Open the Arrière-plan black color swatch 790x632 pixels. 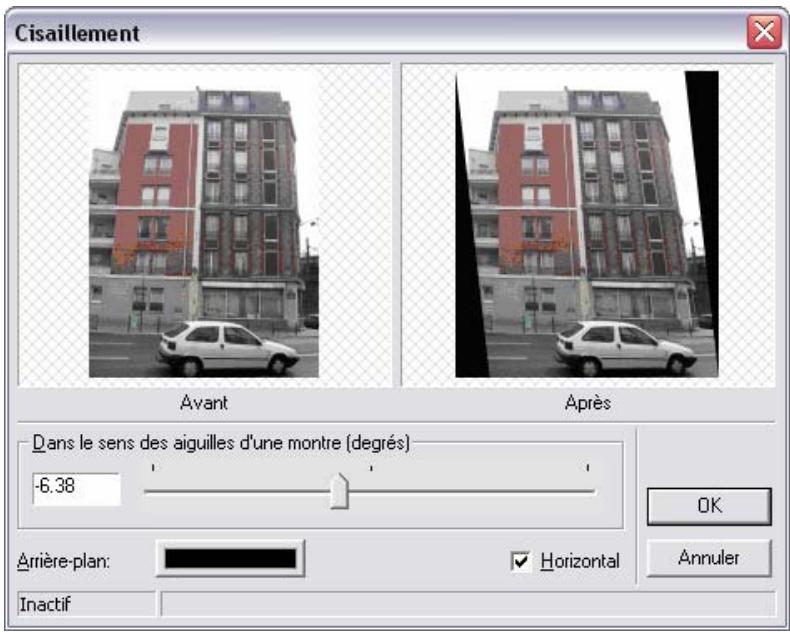(x=230, y=559)
